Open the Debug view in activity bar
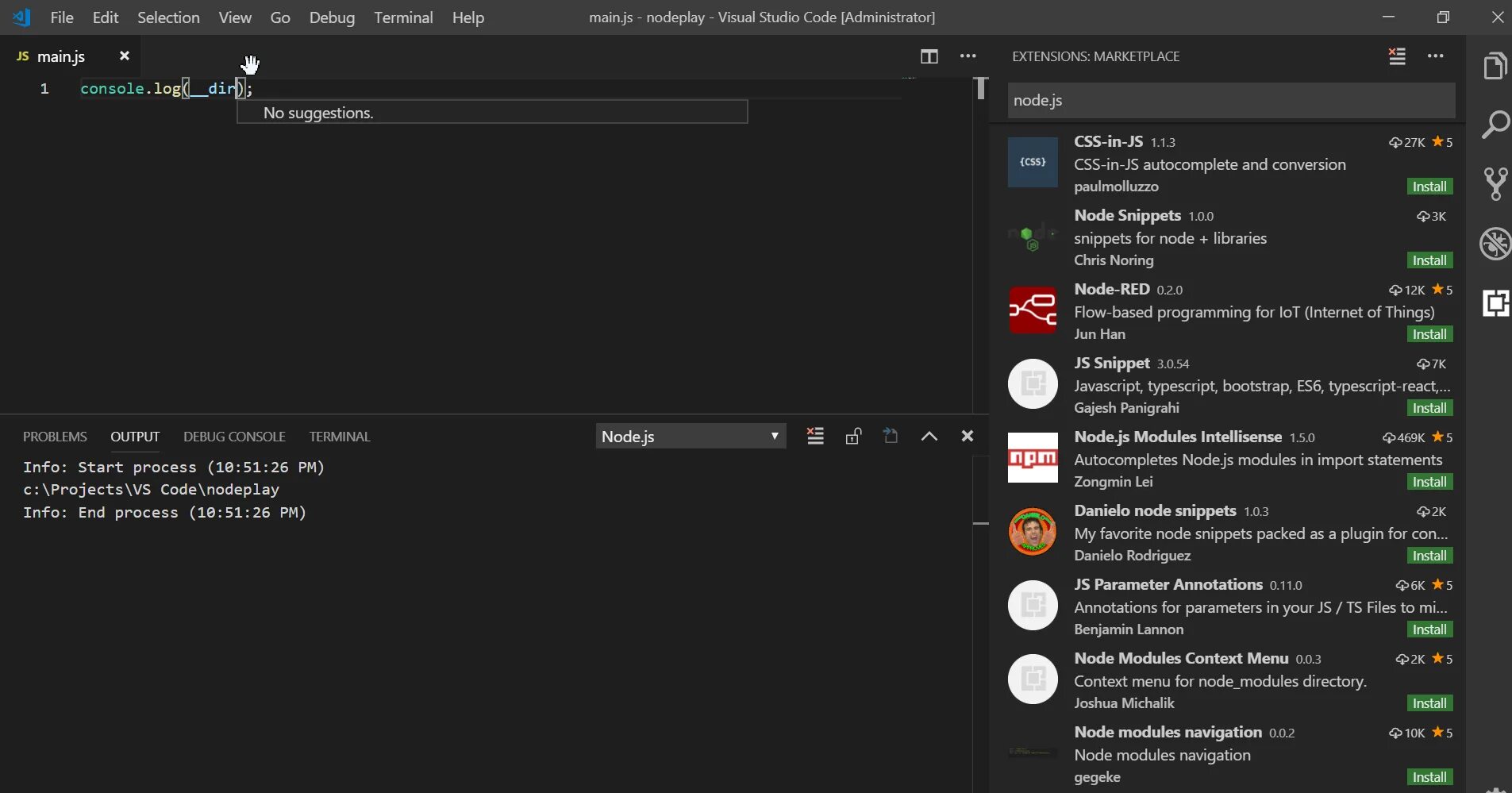This screenshot has width=1512, height=793. tap(1495, 244)
